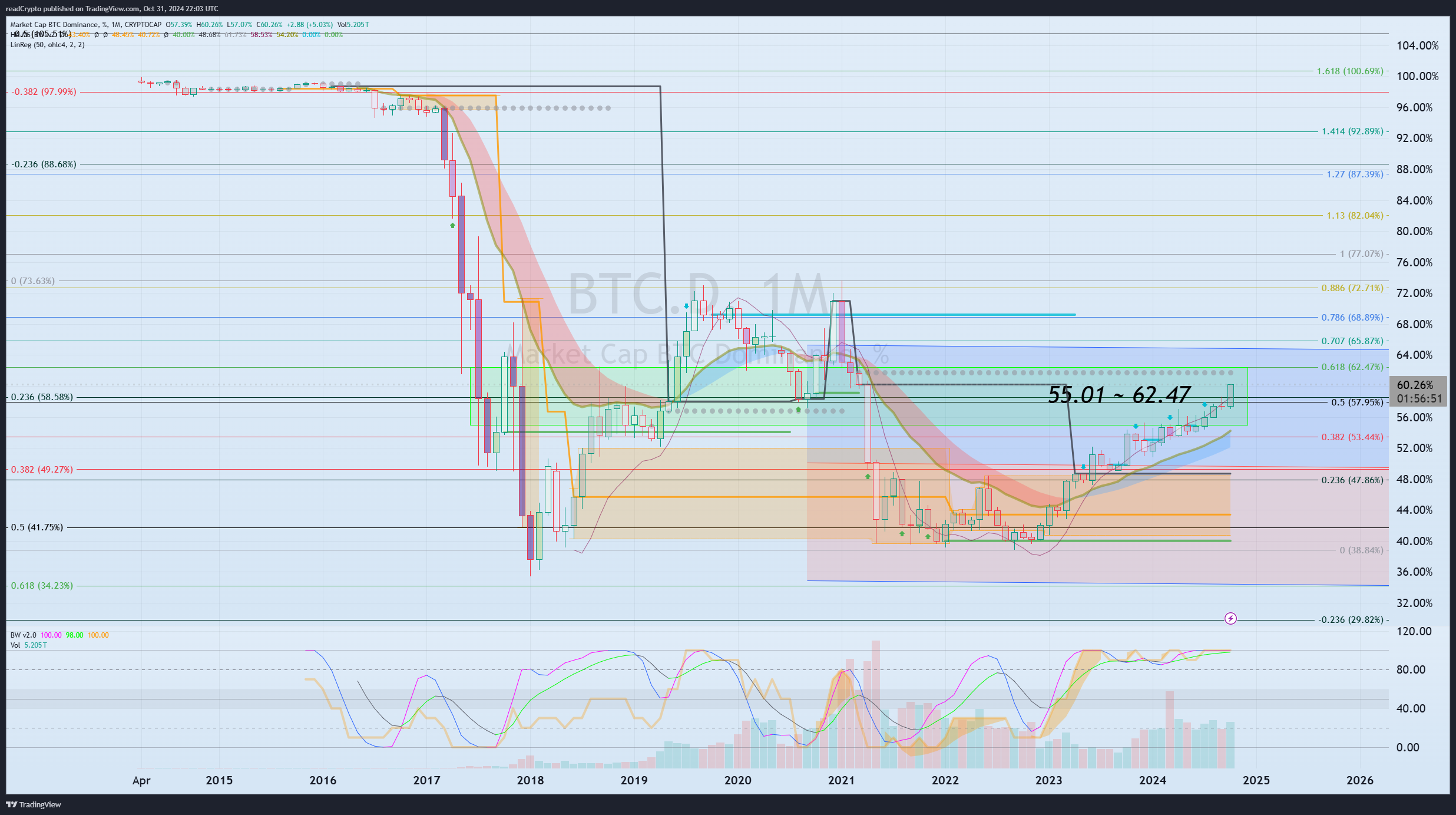This screenshot has height=815, width=1456.
Task: Click the '0.382 (49.27%)' red level label
Action: 42,470
